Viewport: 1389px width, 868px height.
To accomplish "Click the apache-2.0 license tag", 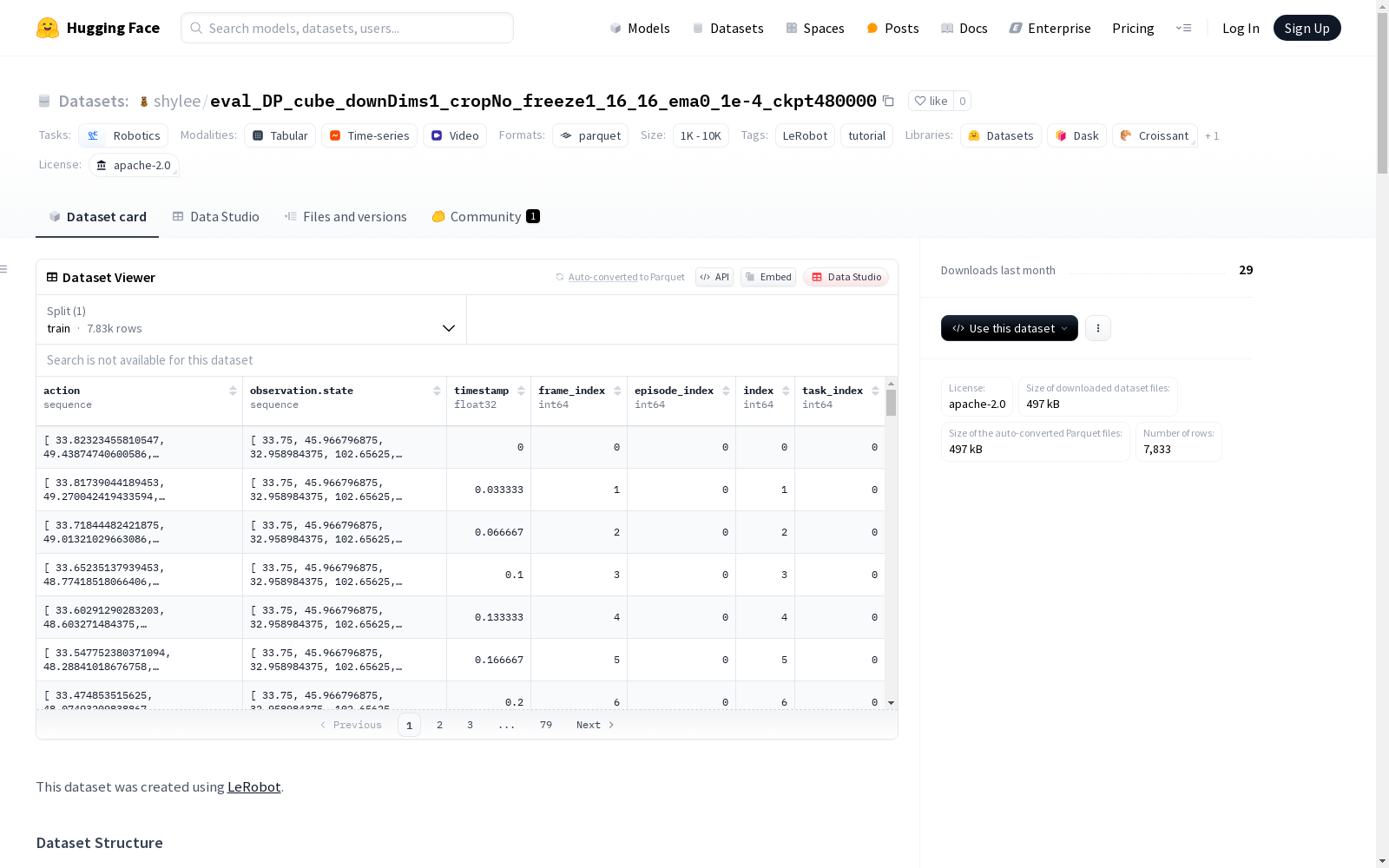I will point(134,165).
